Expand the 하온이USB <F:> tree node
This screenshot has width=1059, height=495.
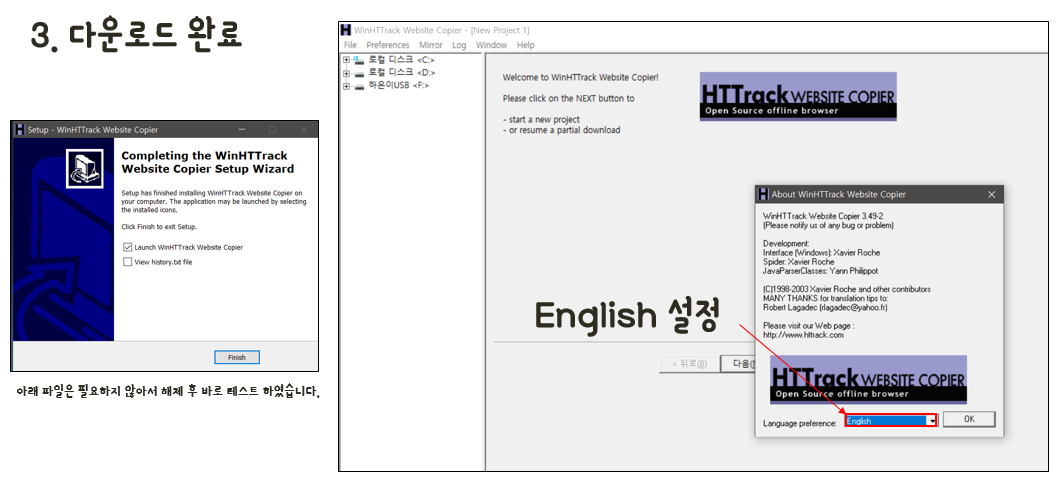point(346,86)
